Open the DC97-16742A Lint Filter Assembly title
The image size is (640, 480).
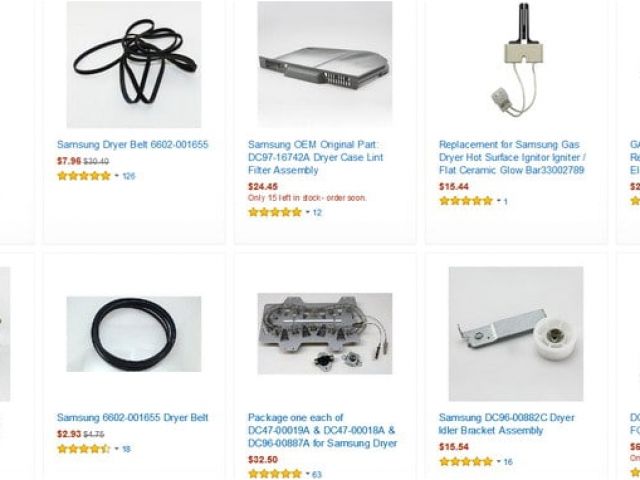316,157
